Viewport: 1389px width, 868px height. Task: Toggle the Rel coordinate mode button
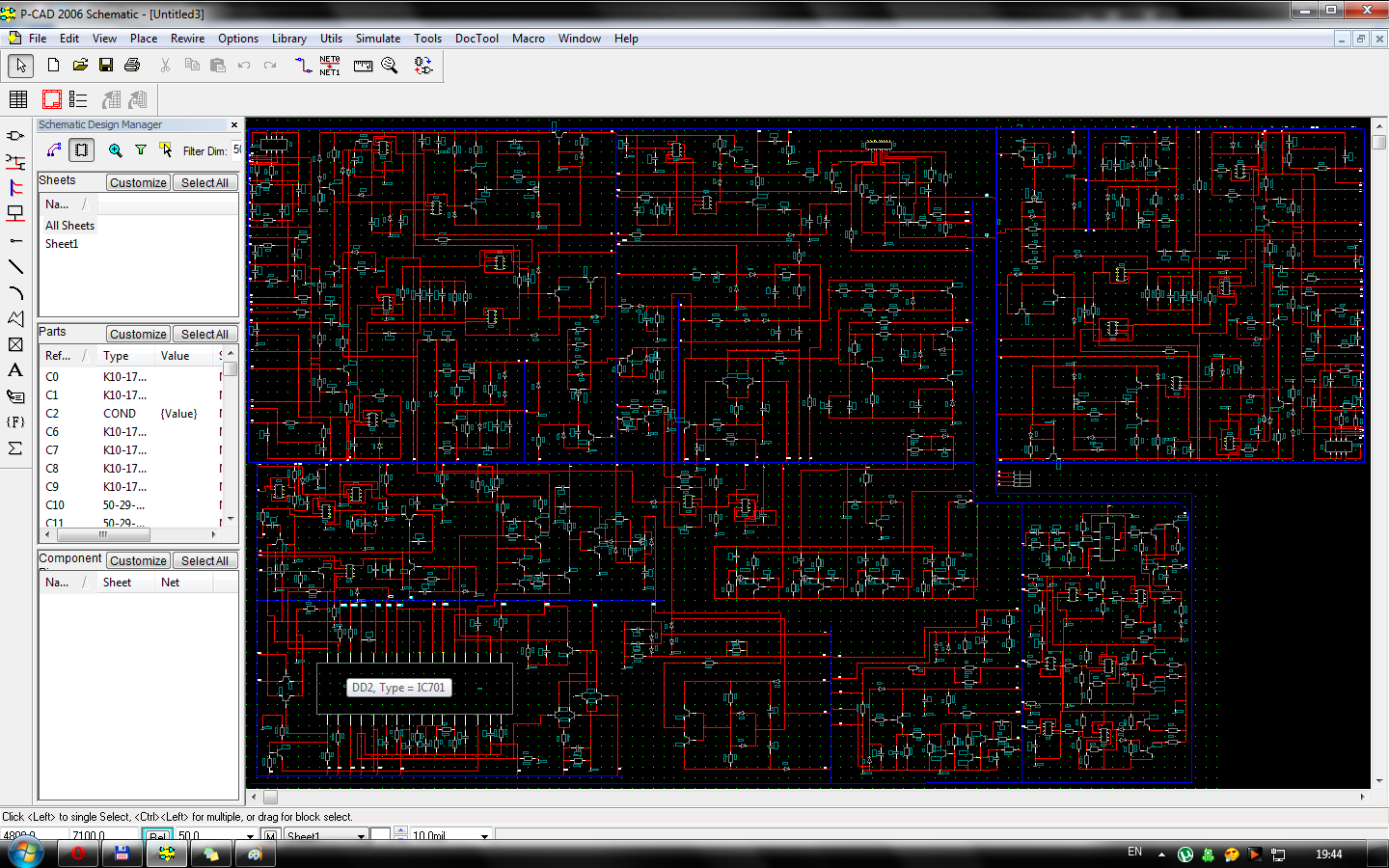(x=157, y=835)
